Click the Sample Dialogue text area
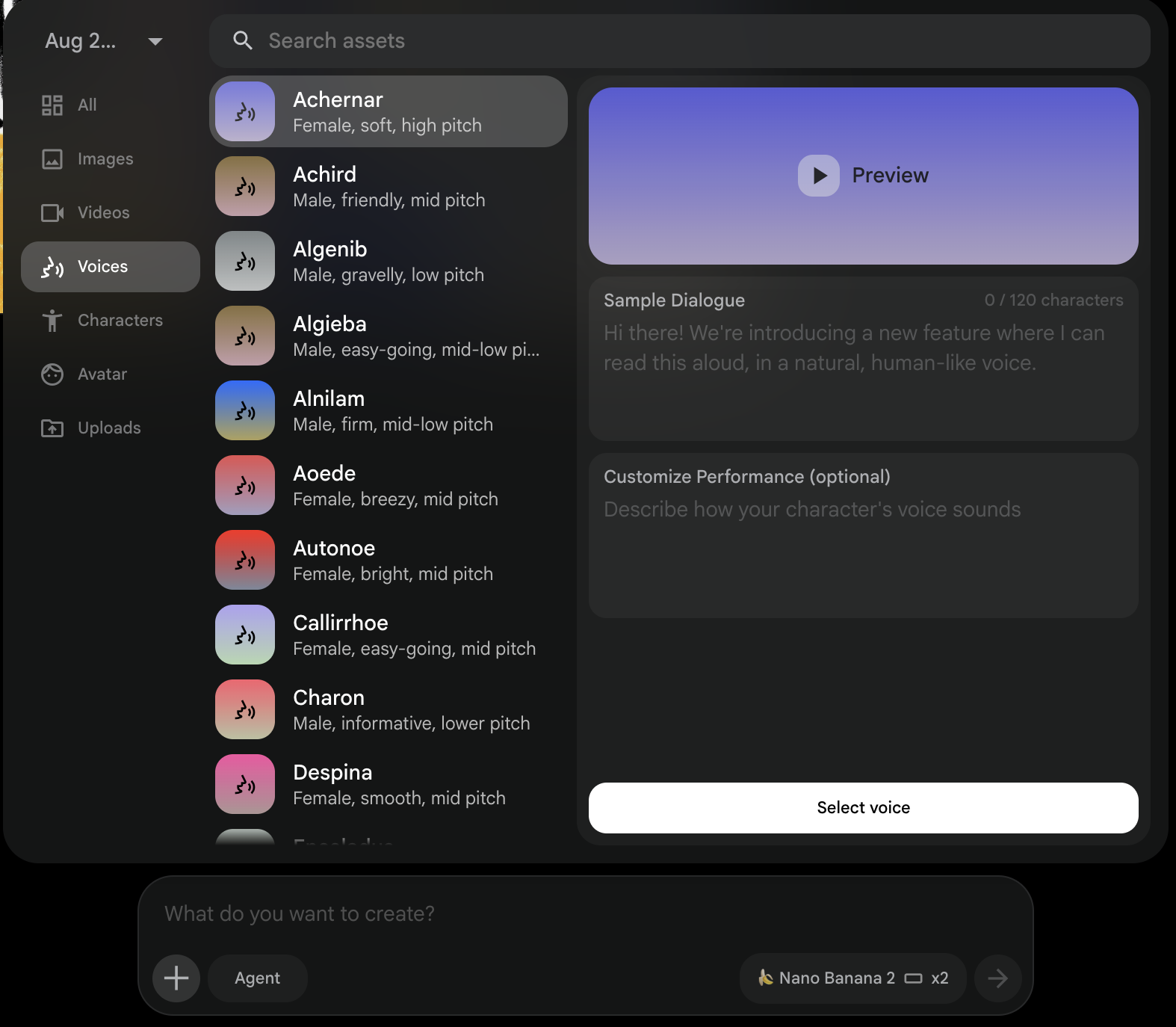1176x1027 pixels. pos(863,359)
